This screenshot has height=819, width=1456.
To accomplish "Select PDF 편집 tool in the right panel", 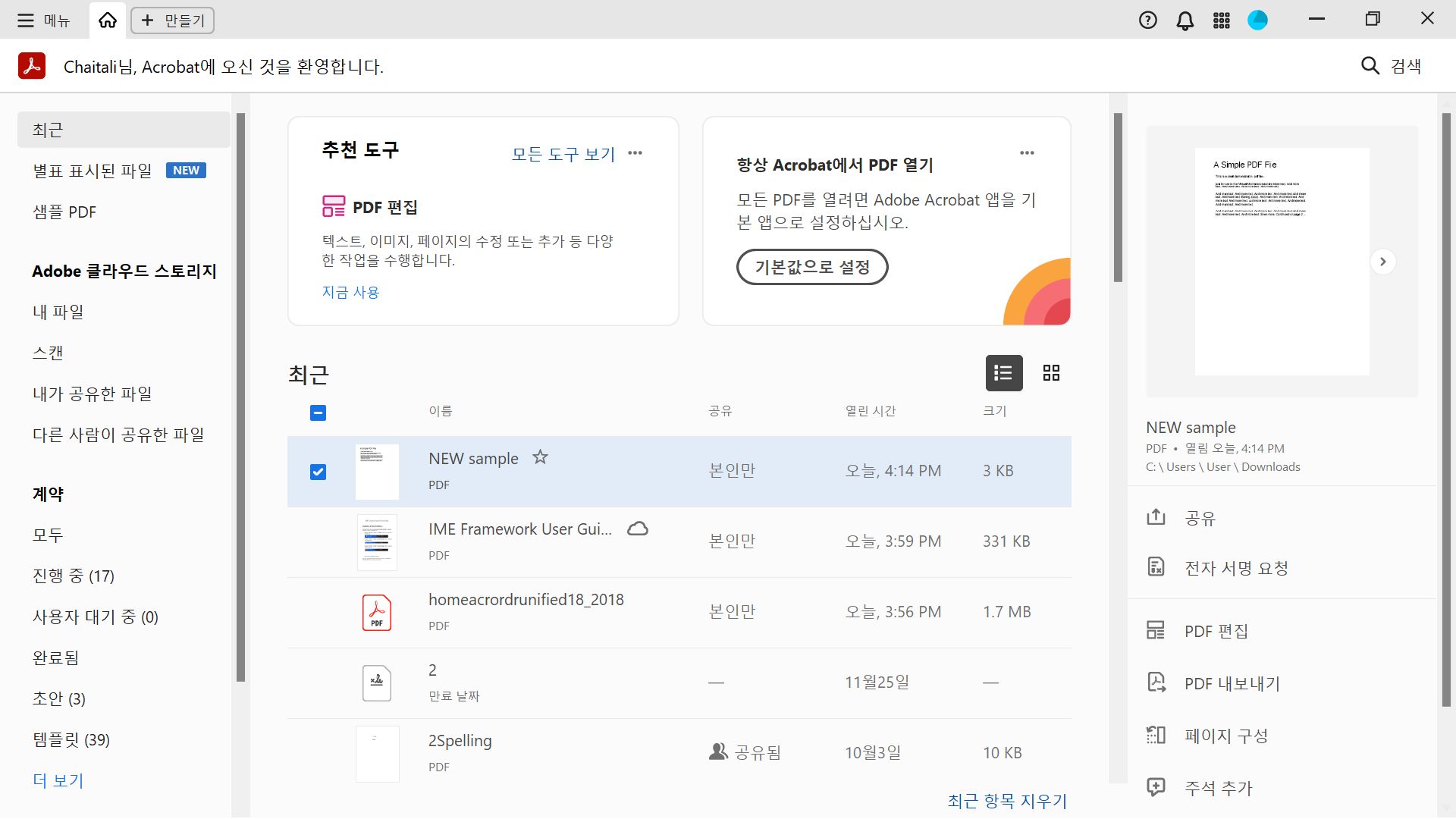I will (x=1215, y=630).
